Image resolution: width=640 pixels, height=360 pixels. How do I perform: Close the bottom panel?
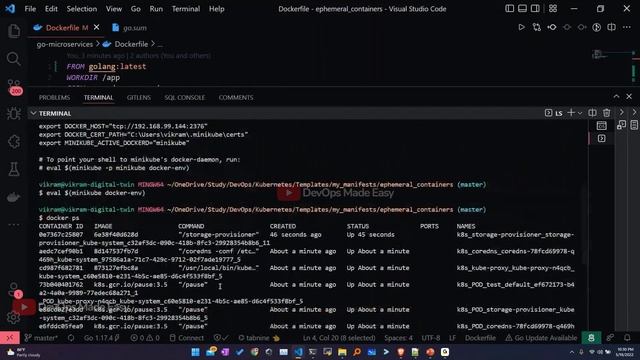[629, 96]
